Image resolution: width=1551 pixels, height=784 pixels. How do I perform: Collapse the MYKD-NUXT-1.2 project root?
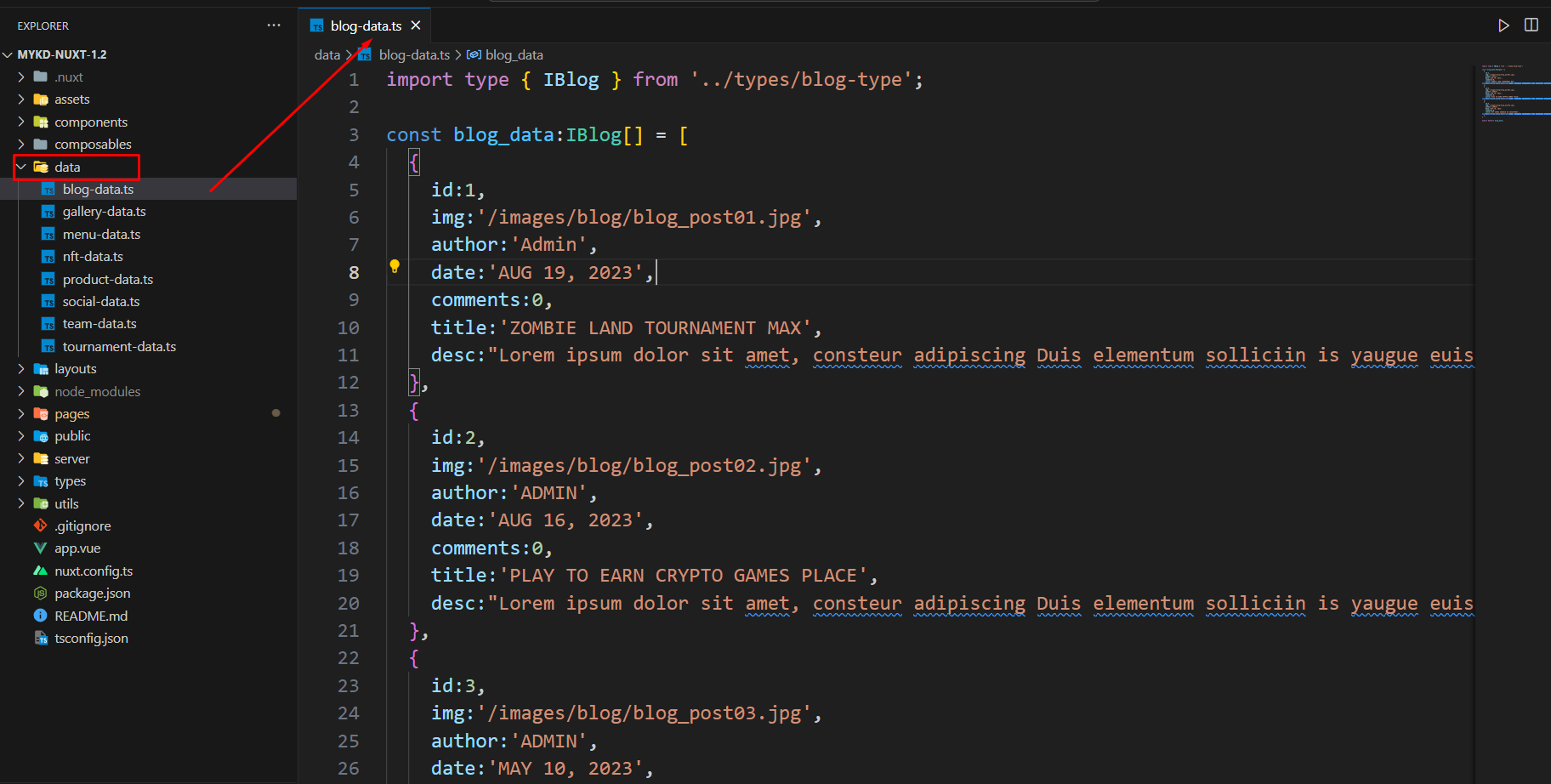pyautogui.click(x=61, y=54)
